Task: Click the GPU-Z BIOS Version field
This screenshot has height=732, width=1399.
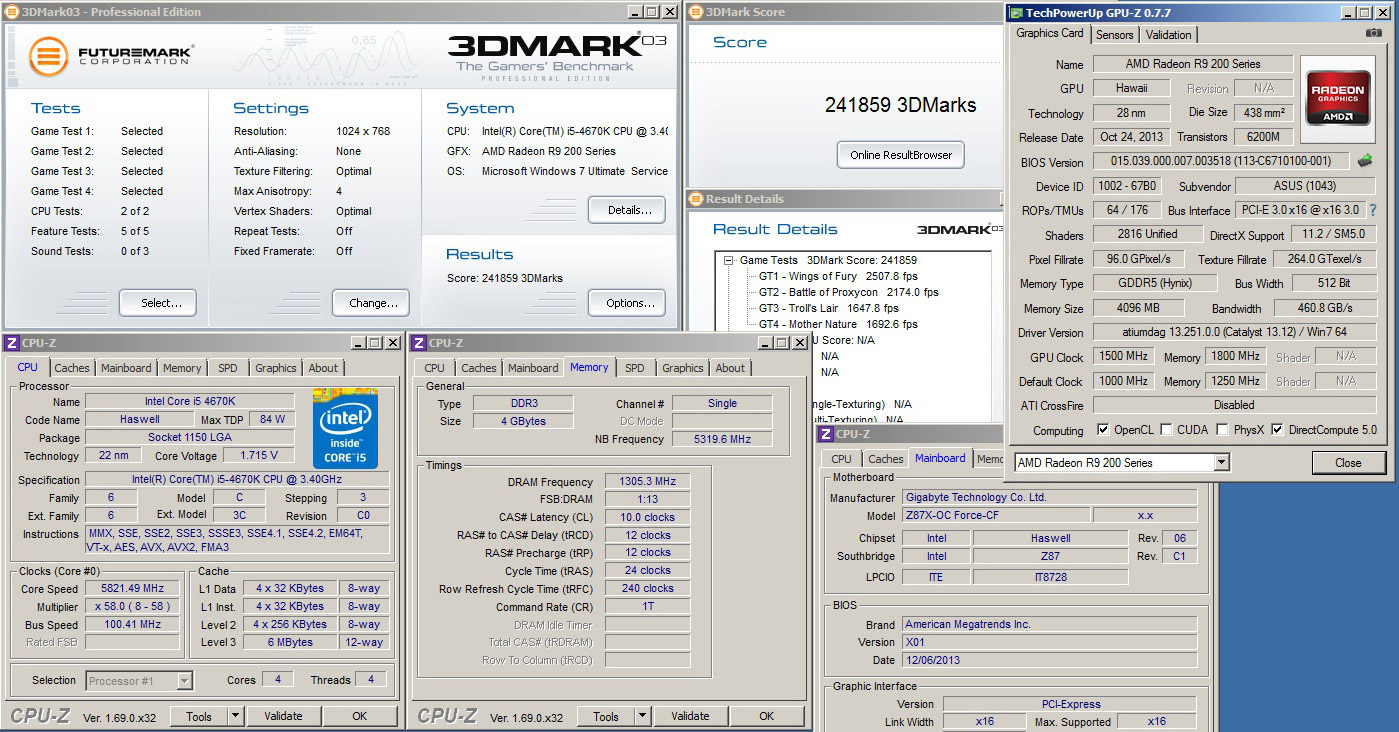Action: (1221, 161)
